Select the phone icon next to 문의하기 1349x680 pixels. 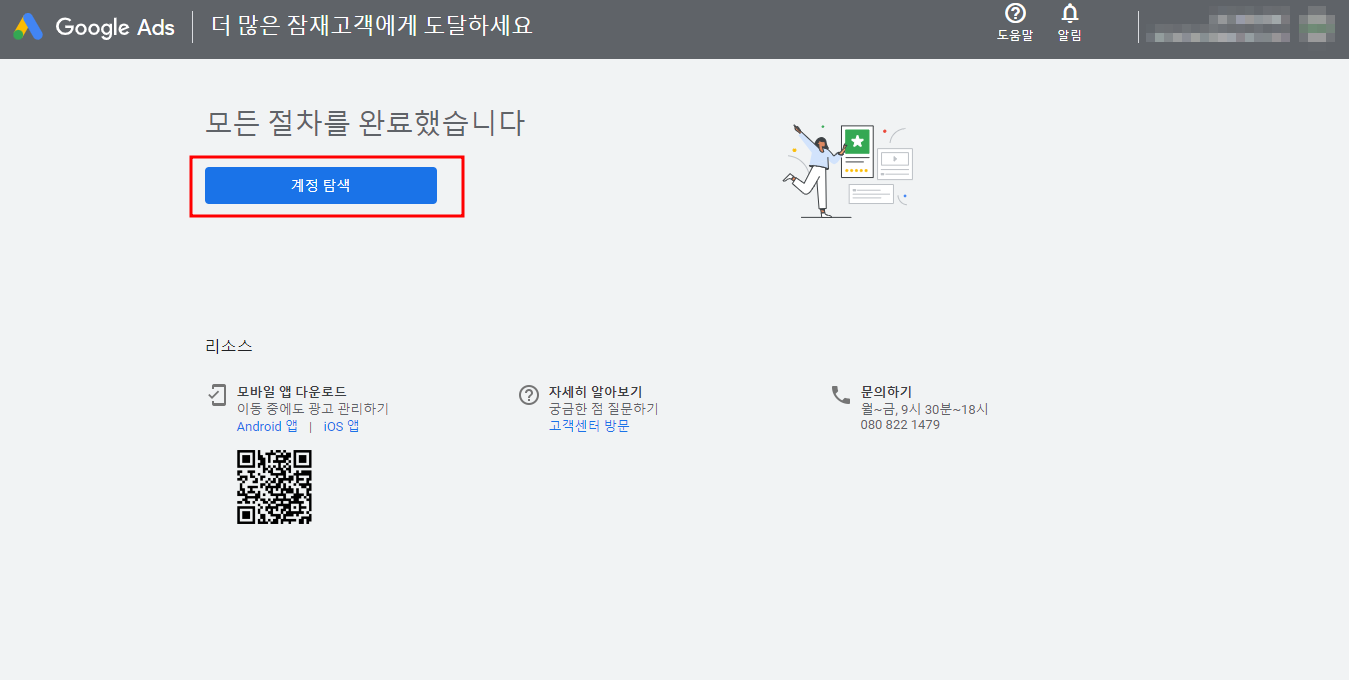[839, 393]
